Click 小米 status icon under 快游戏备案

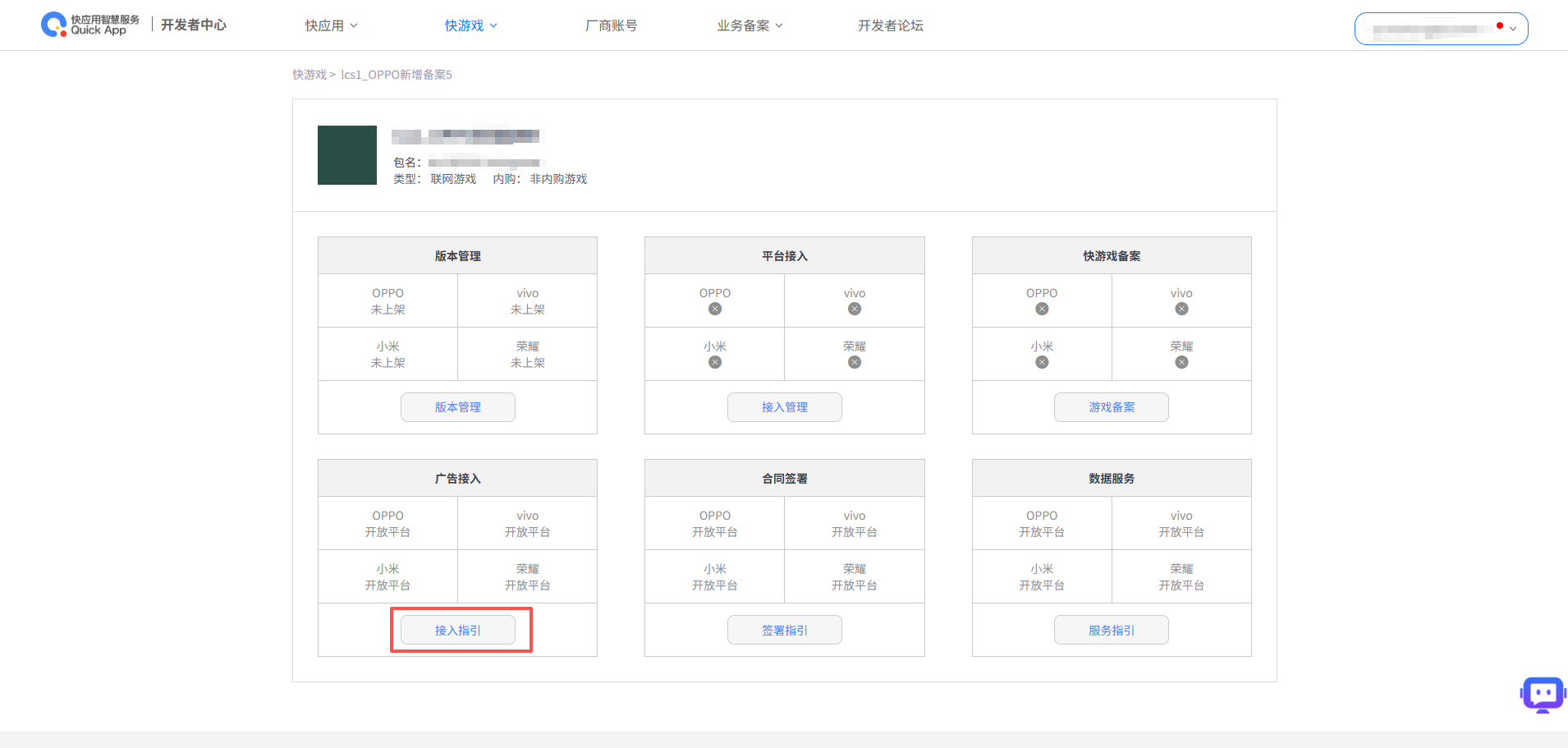(1042, 362)
